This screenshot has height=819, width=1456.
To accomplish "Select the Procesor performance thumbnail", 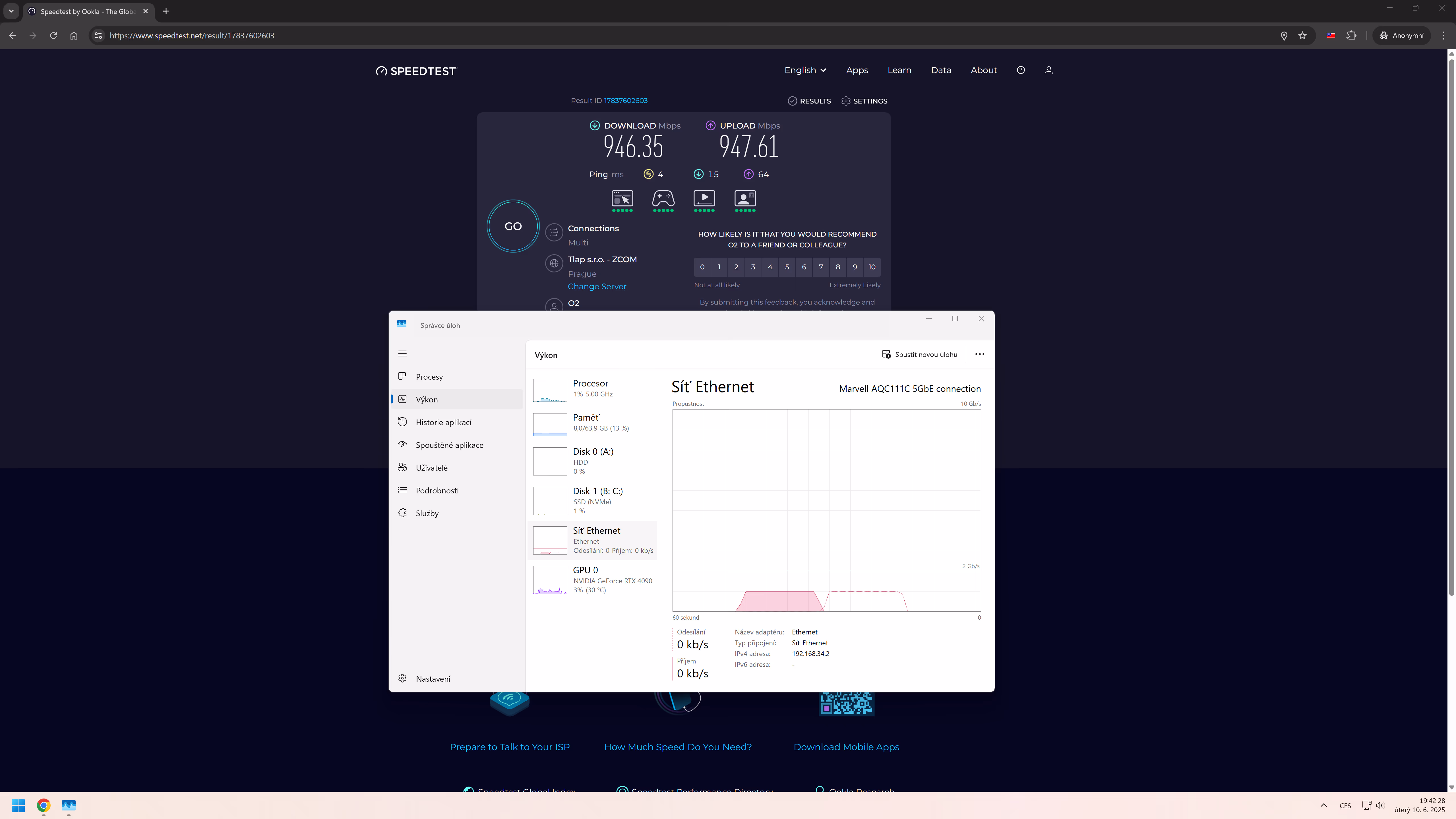I will coord(550,390).
